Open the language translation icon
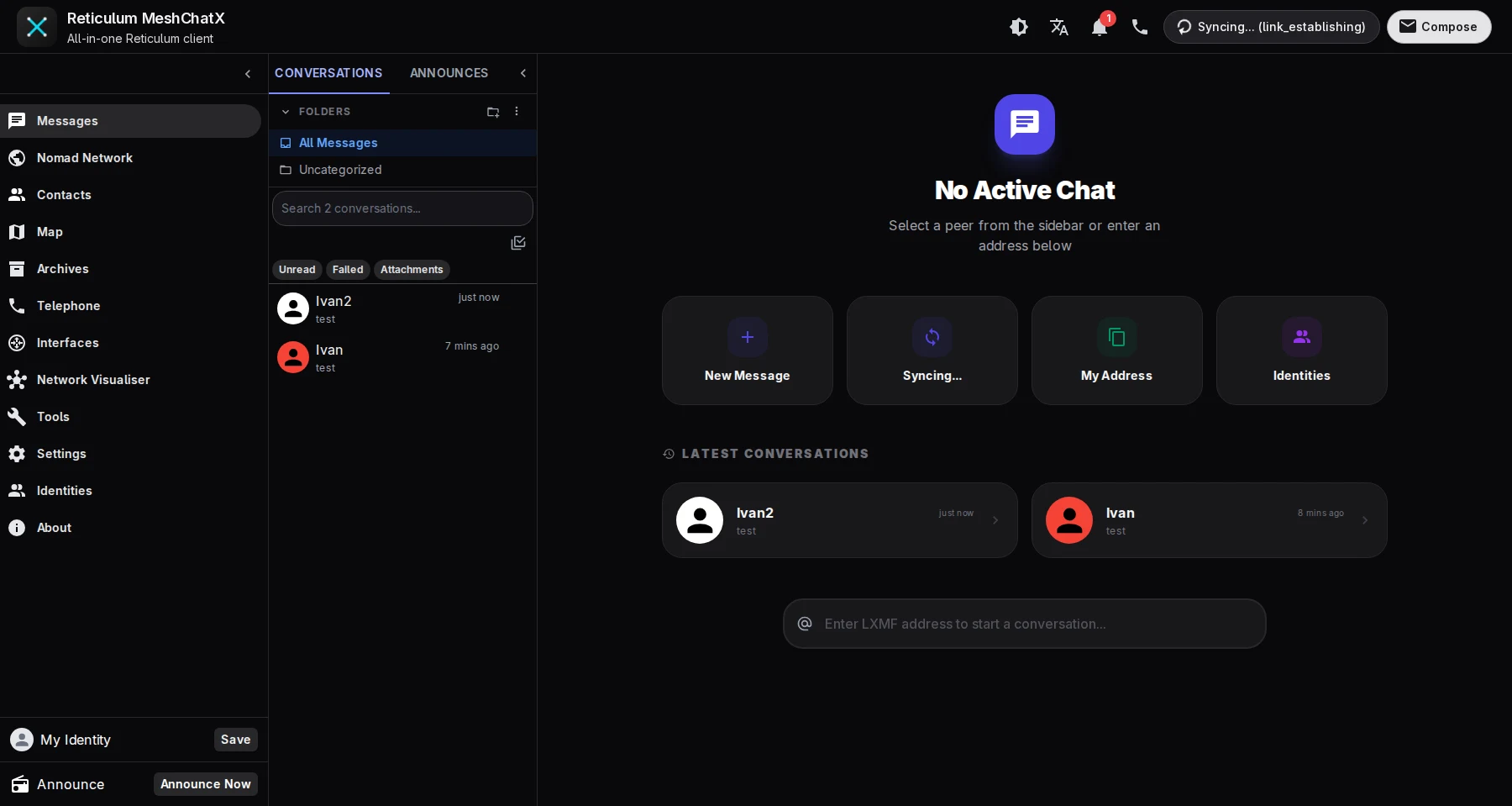This screenshot has width=1512, height=806. 1058,27
